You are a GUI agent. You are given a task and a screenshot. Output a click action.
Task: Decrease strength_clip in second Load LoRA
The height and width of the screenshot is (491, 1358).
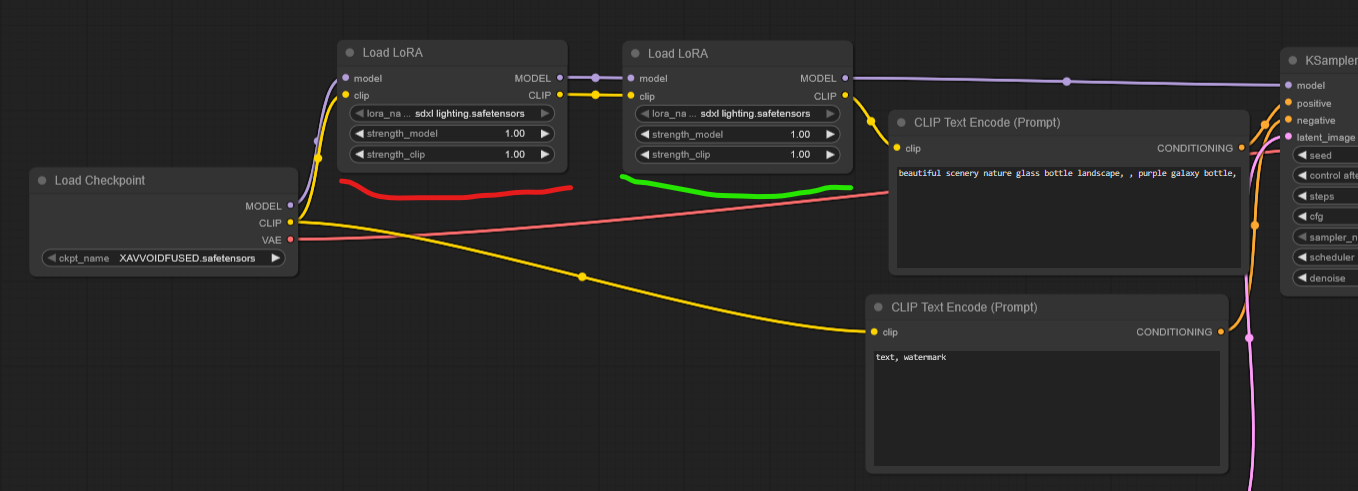pos(644,155)
